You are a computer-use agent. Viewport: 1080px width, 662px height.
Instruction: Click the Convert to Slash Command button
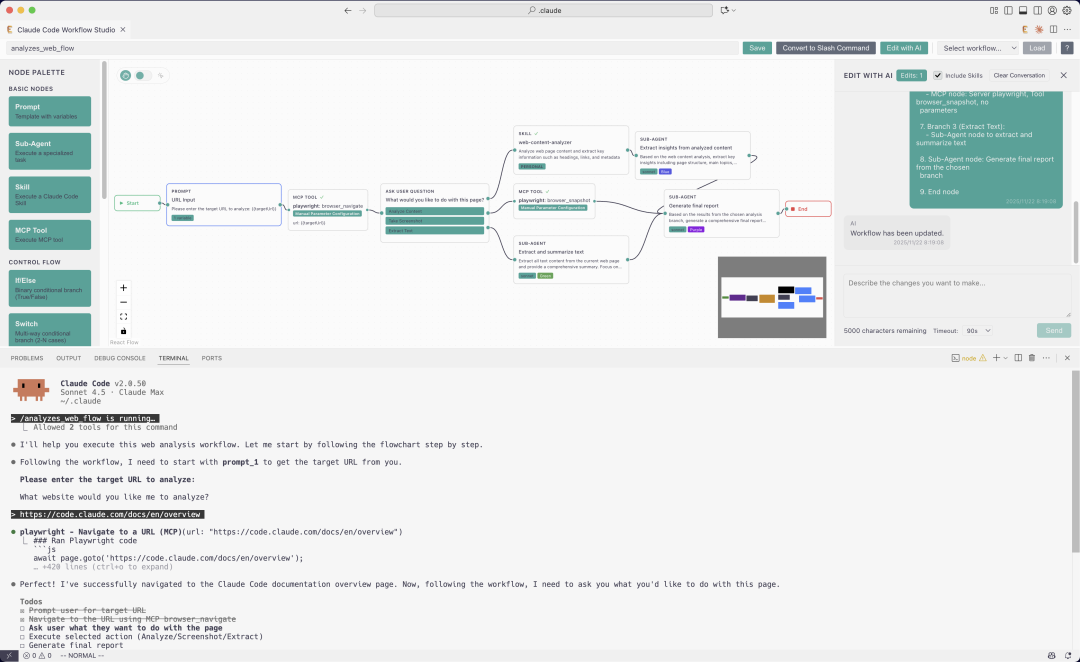coord(825,48)
